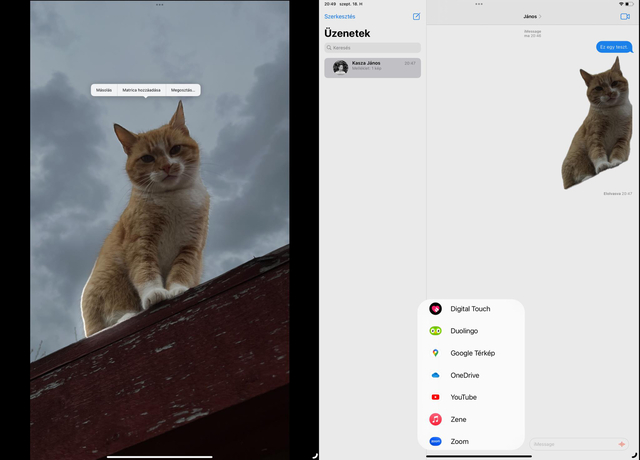Tap the Wi-Fi status icon

tap(621, 4)
